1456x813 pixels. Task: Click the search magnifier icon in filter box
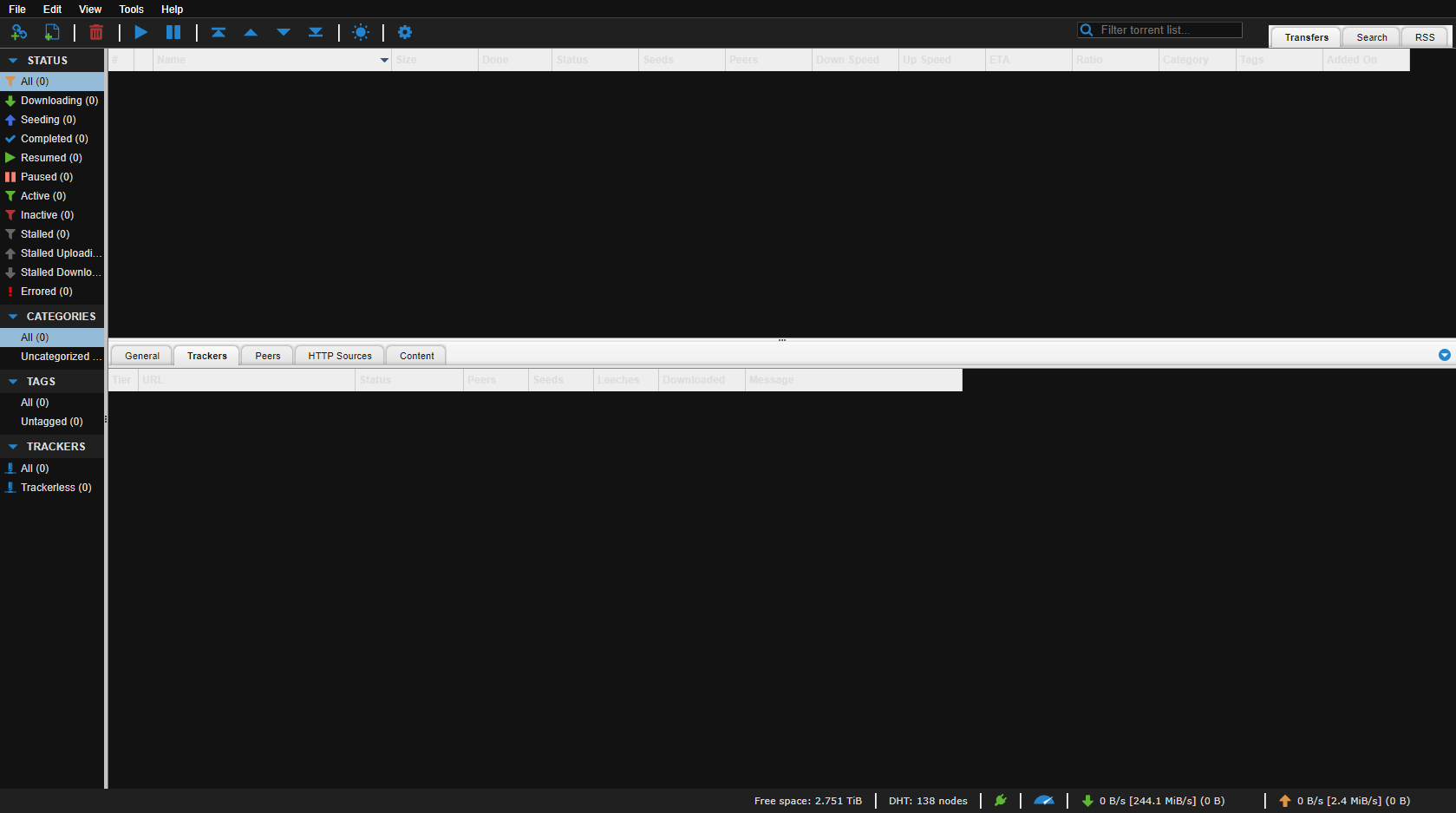(1087, 30)
